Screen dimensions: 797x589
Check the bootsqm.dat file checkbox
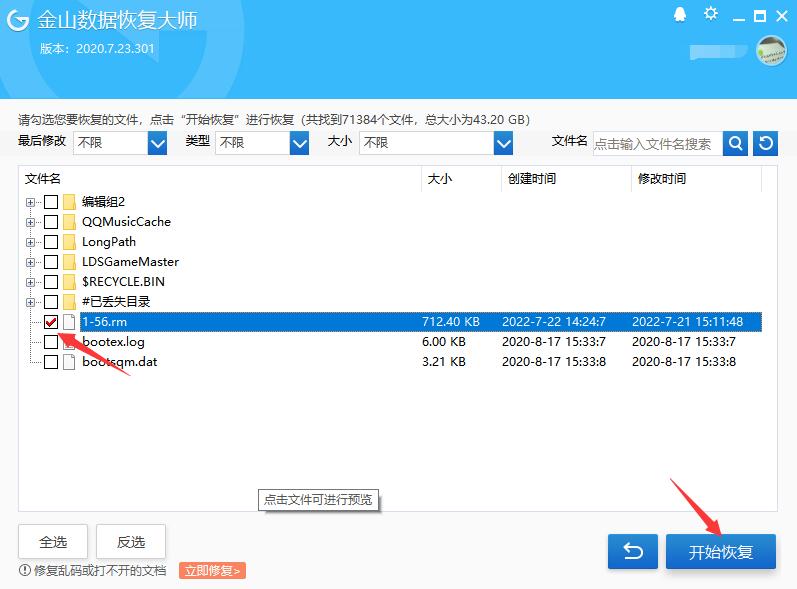pos(51,362)
